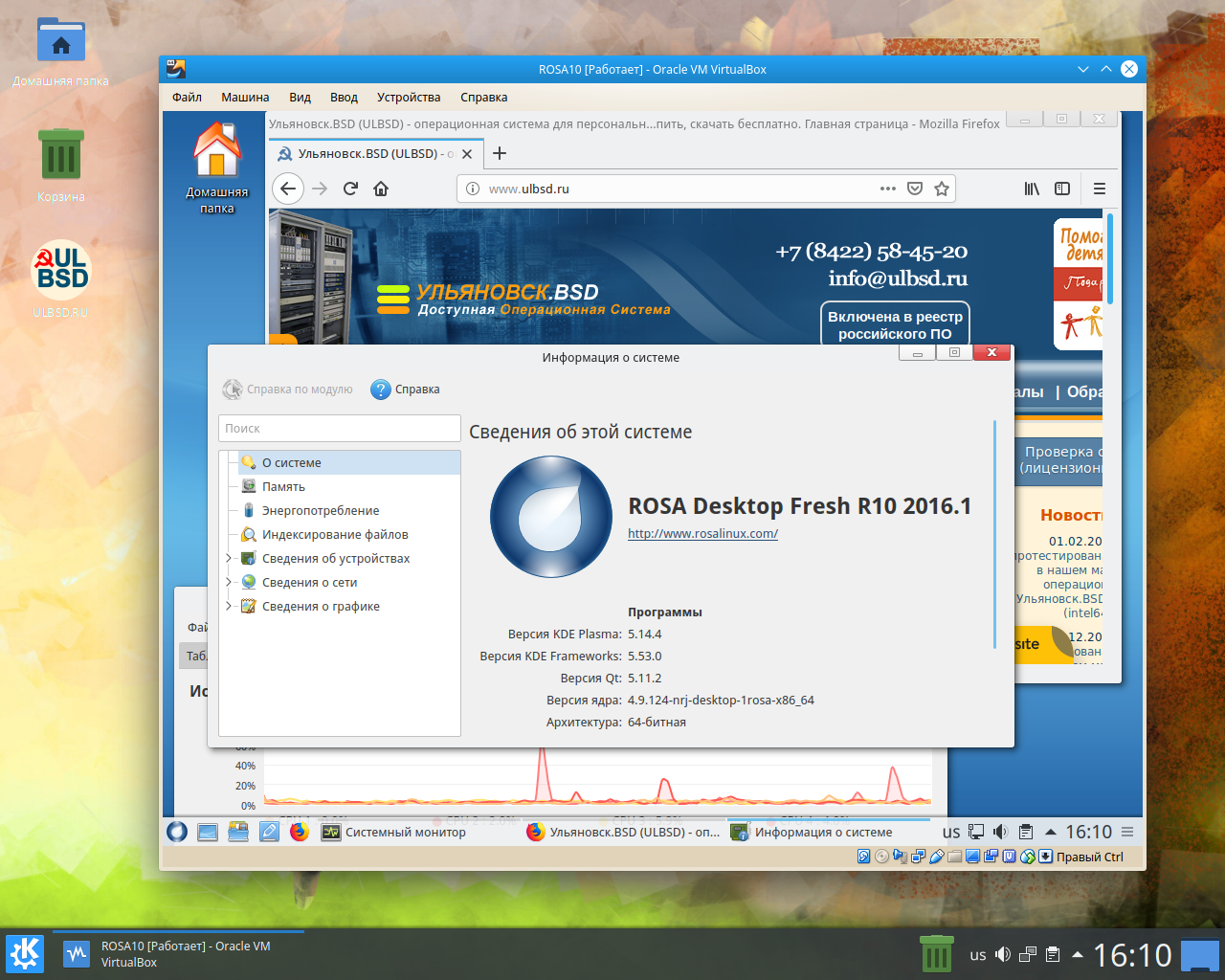
Task: Click the guest volume speaker tray icon
Action: 1000,832
